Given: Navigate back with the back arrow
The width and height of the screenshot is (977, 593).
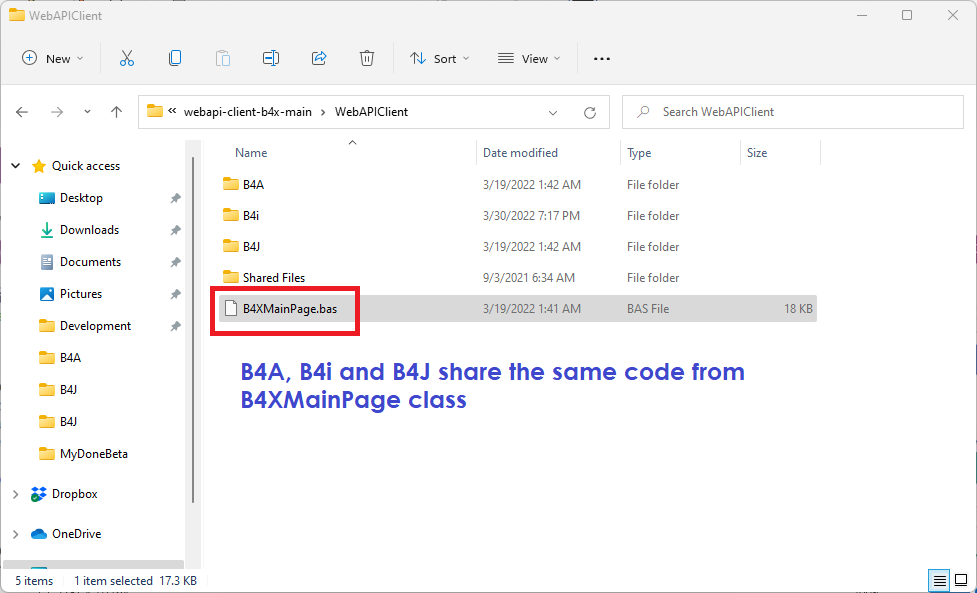Looking at the screenshot, I should click(22, 112).
